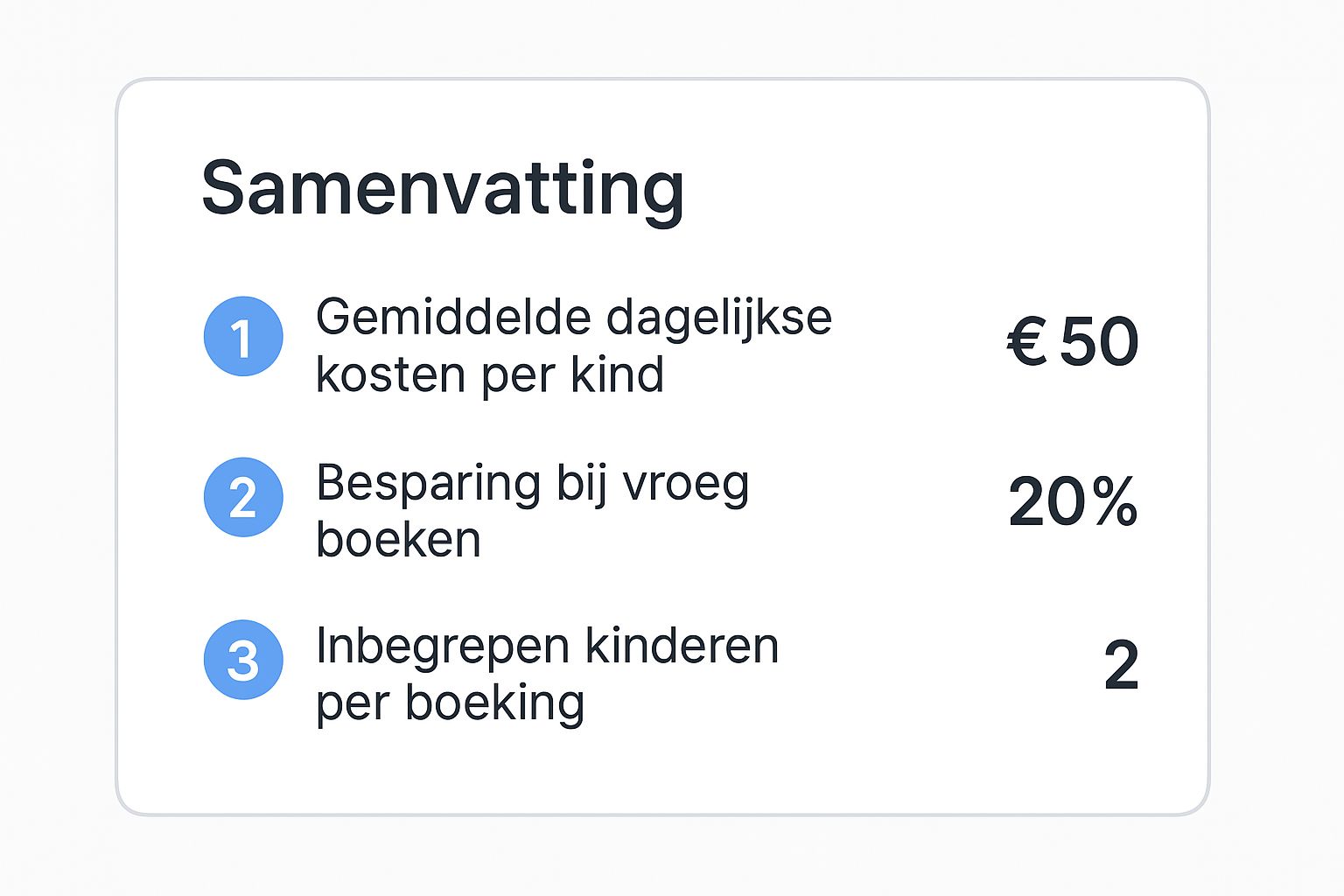Image resolution: width=1344 pixels, height=896 pixels.
Task: Click the blue number 1 badge
Action: click(x=243, y=337)
